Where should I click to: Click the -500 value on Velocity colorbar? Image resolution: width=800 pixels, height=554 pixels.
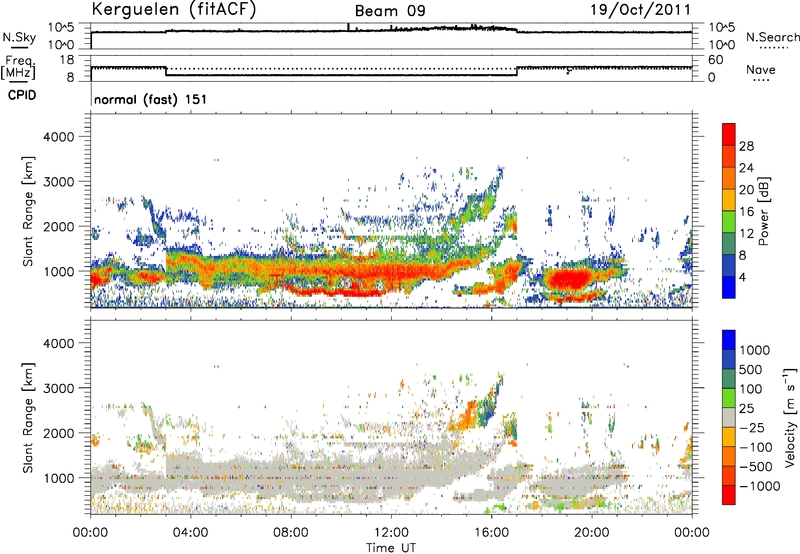[x=756, y=467]
